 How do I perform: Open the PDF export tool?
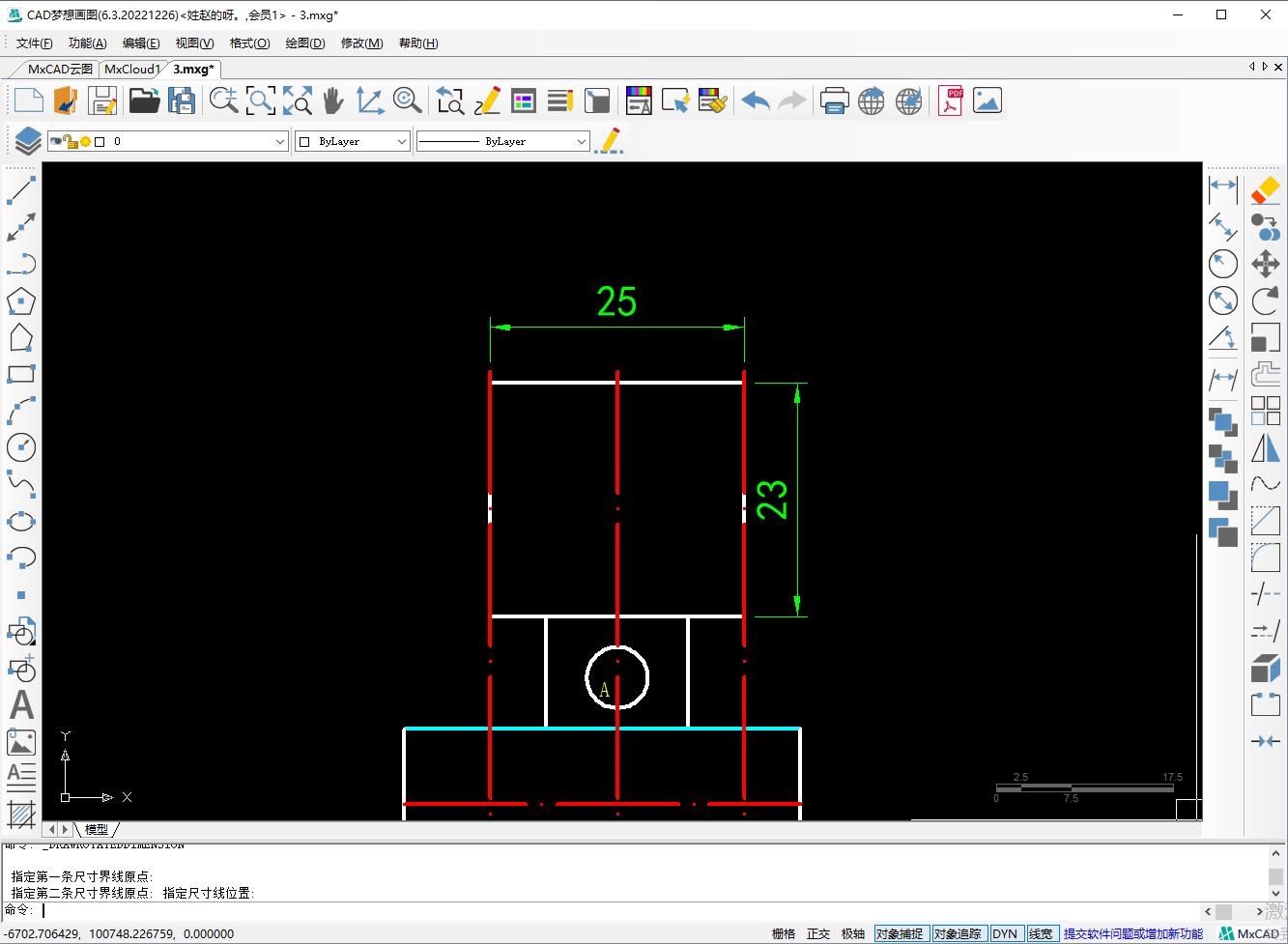949,100
